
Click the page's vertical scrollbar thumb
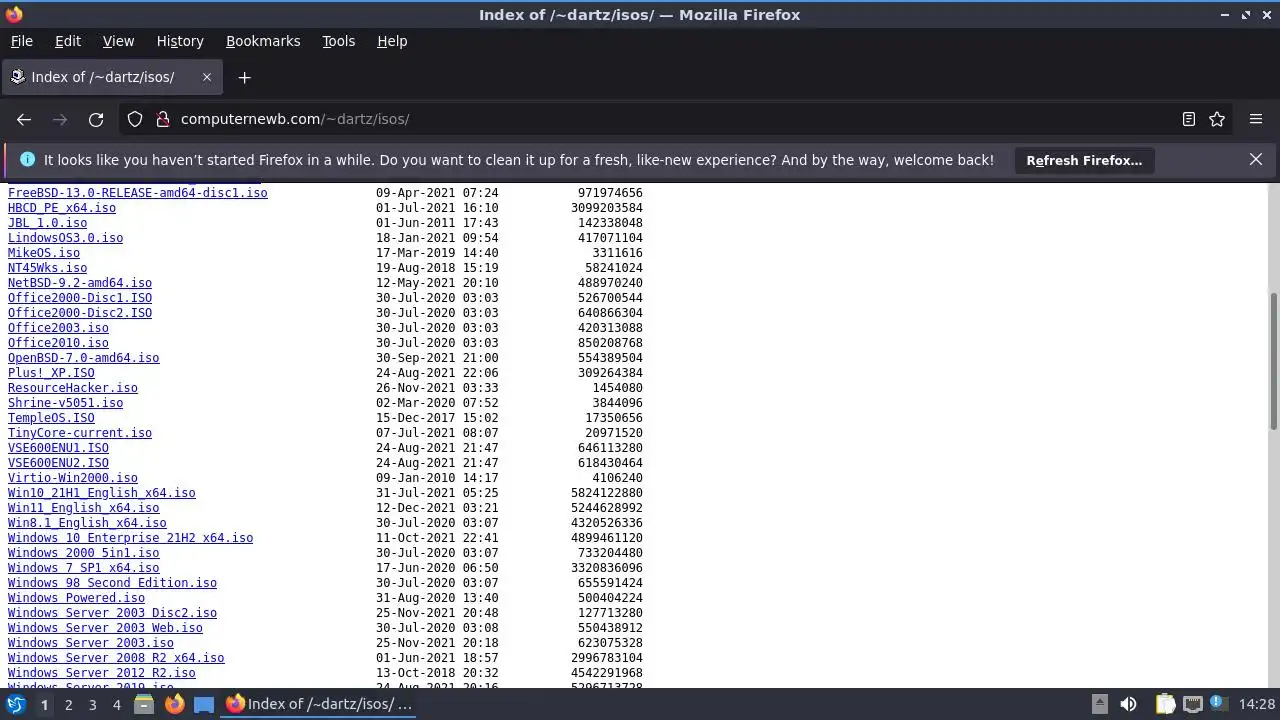coord(1274,362)
